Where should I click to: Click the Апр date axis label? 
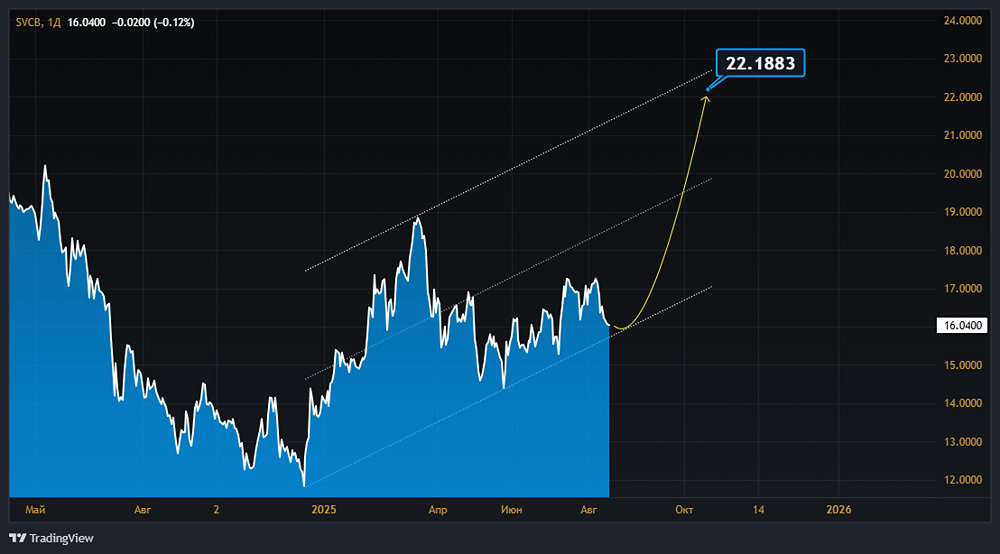[x=438, y=509]
